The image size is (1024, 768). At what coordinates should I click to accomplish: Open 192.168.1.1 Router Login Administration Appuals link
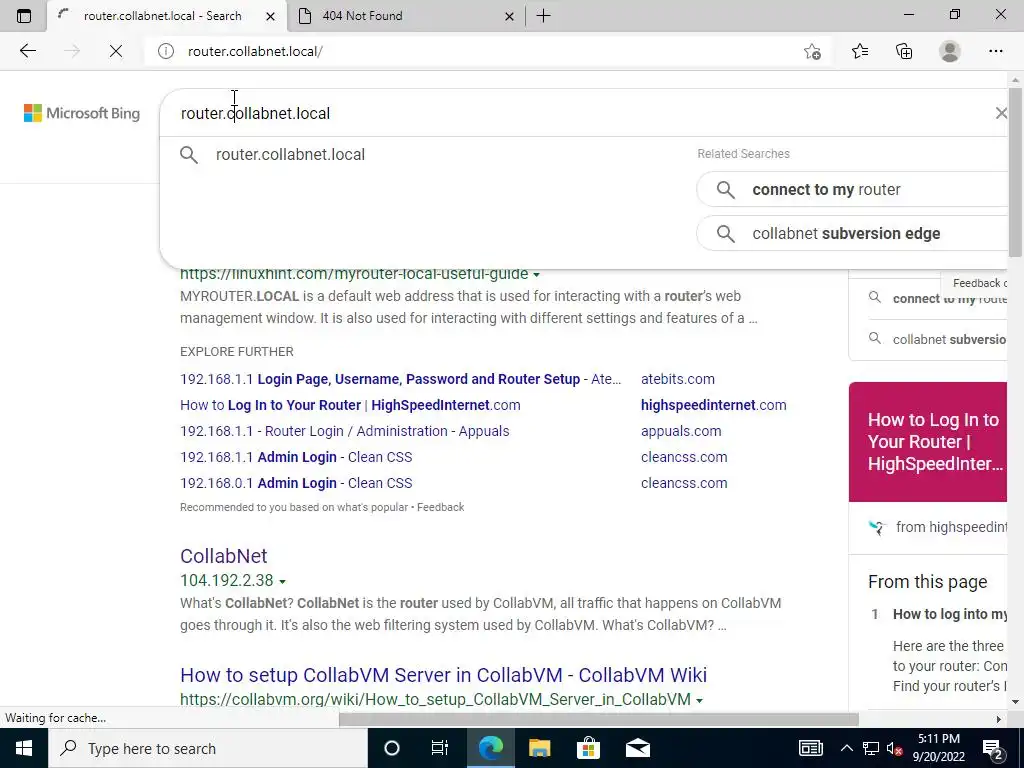(345, 431)
